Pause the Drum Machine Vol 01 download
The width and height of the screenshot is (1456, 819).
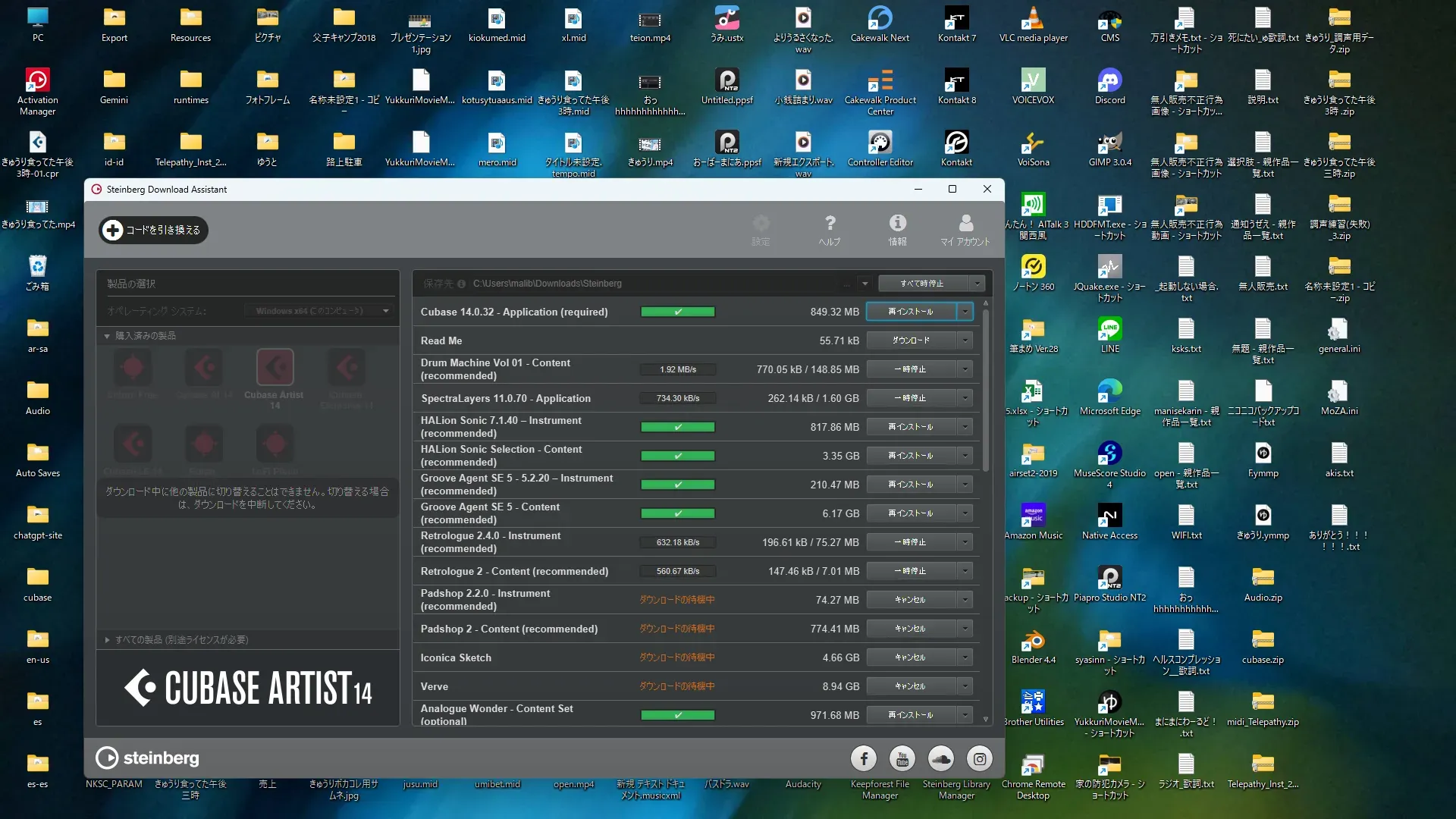[911, 369]
